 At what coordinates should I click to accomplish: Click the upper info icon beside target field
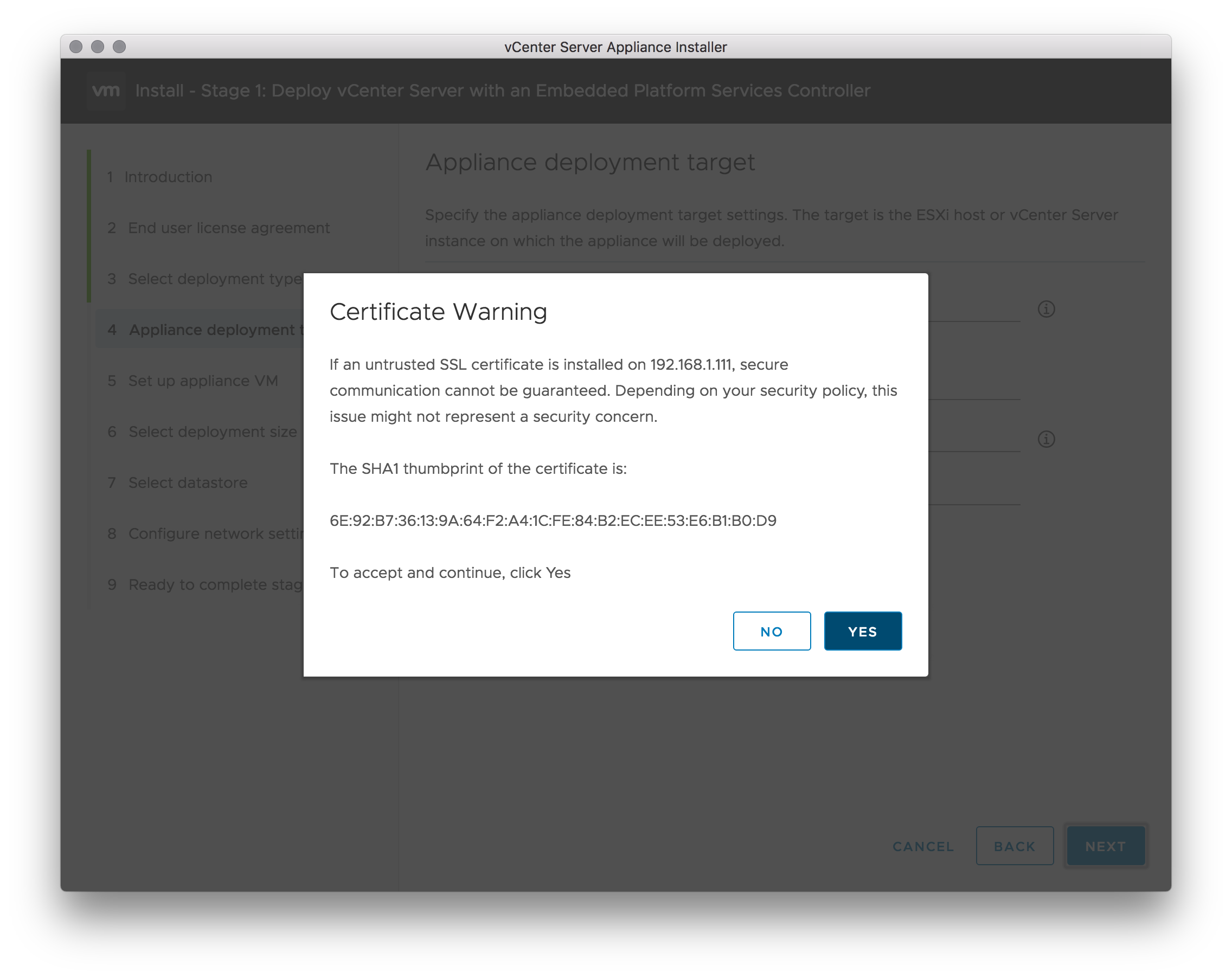1045,309
